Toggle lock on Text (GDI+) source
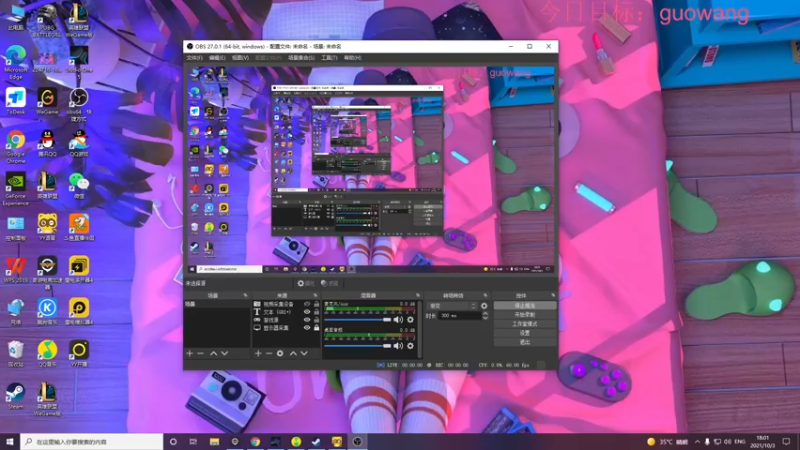The image size is (800, 450). [x=316, y=312]
